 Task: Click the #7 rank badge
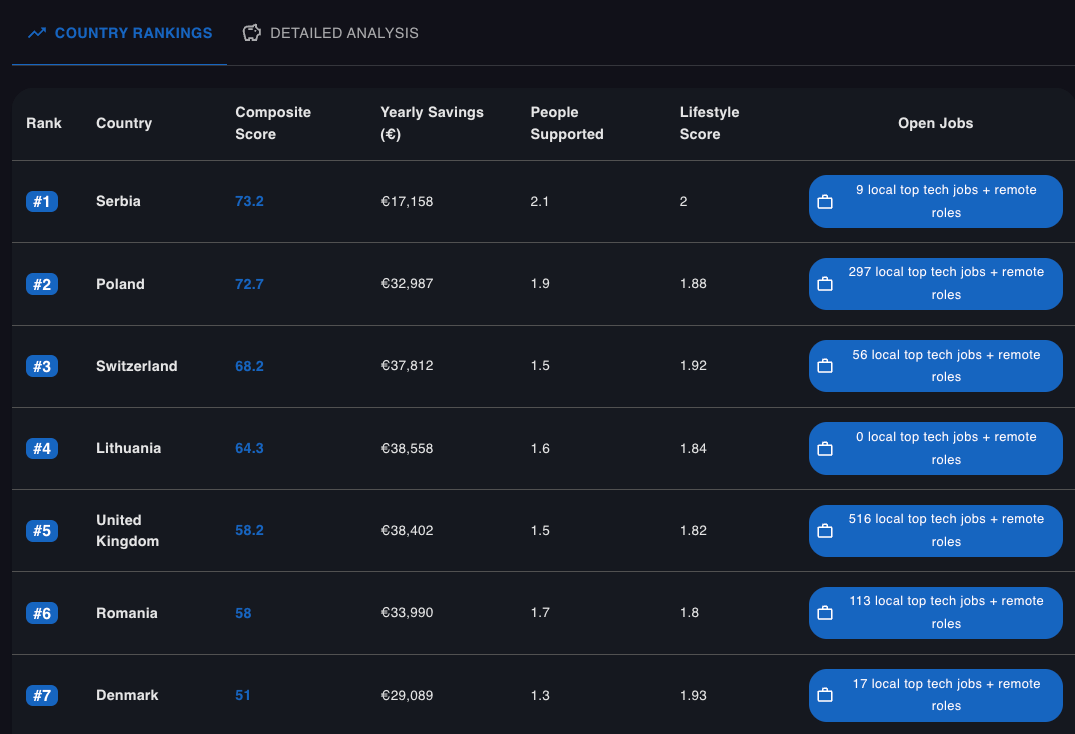pyautogui.click(x=42, y=695)
